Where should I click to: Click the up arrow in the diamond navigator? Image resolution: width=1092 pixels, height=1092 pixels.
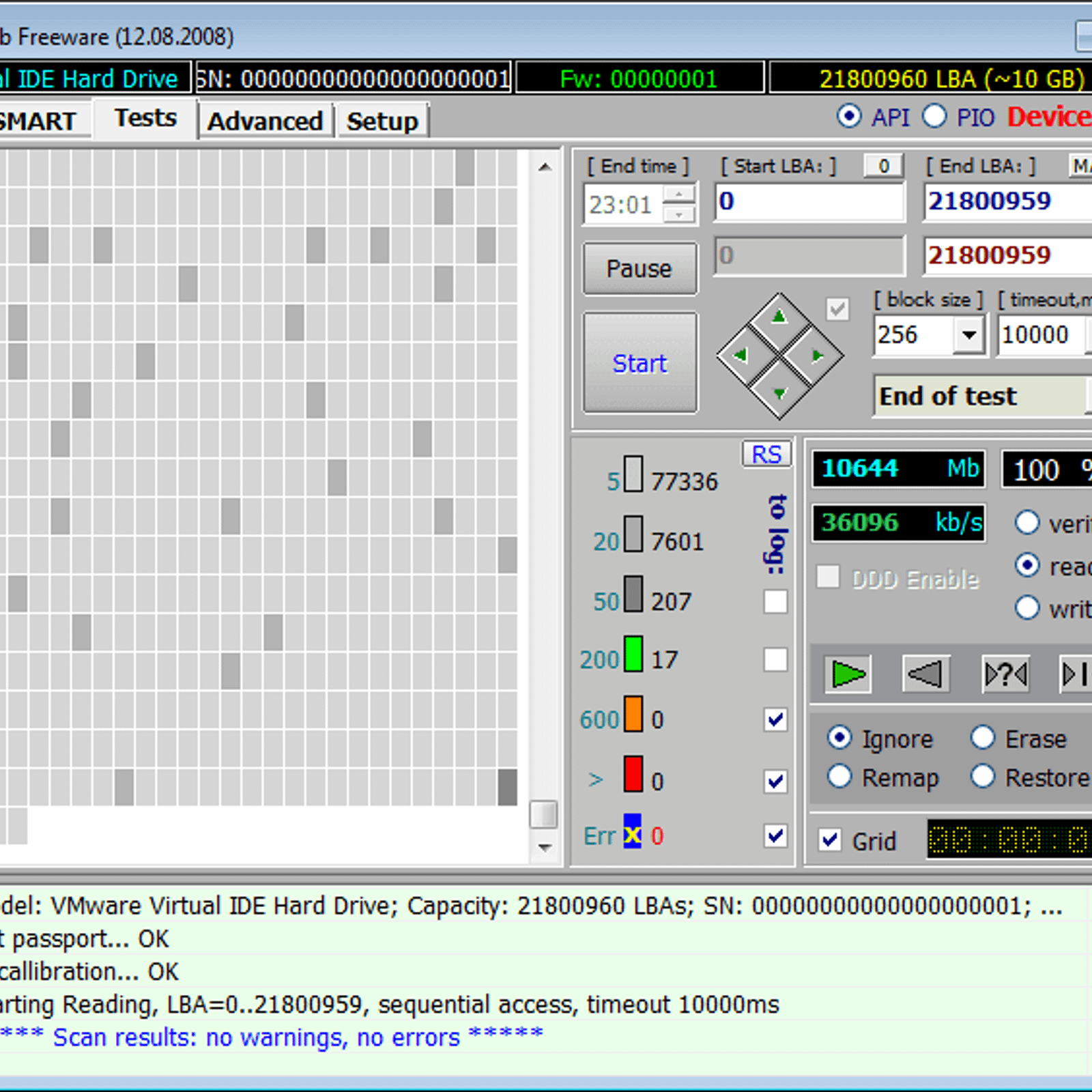(x=779, y=317)
